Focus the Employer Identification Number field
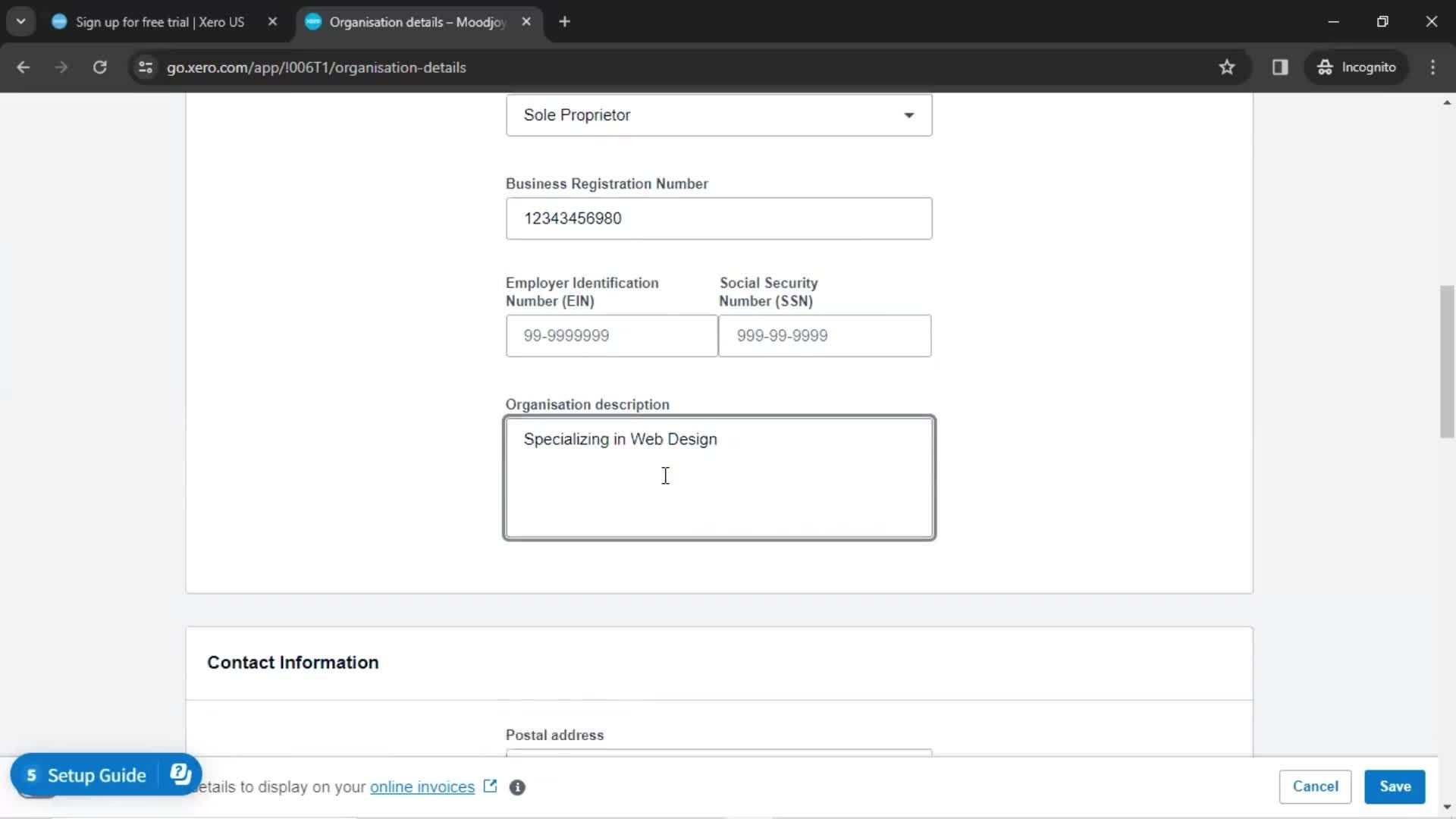The height and width of the screenshot is (819, 1456). (x=611, y=336)
